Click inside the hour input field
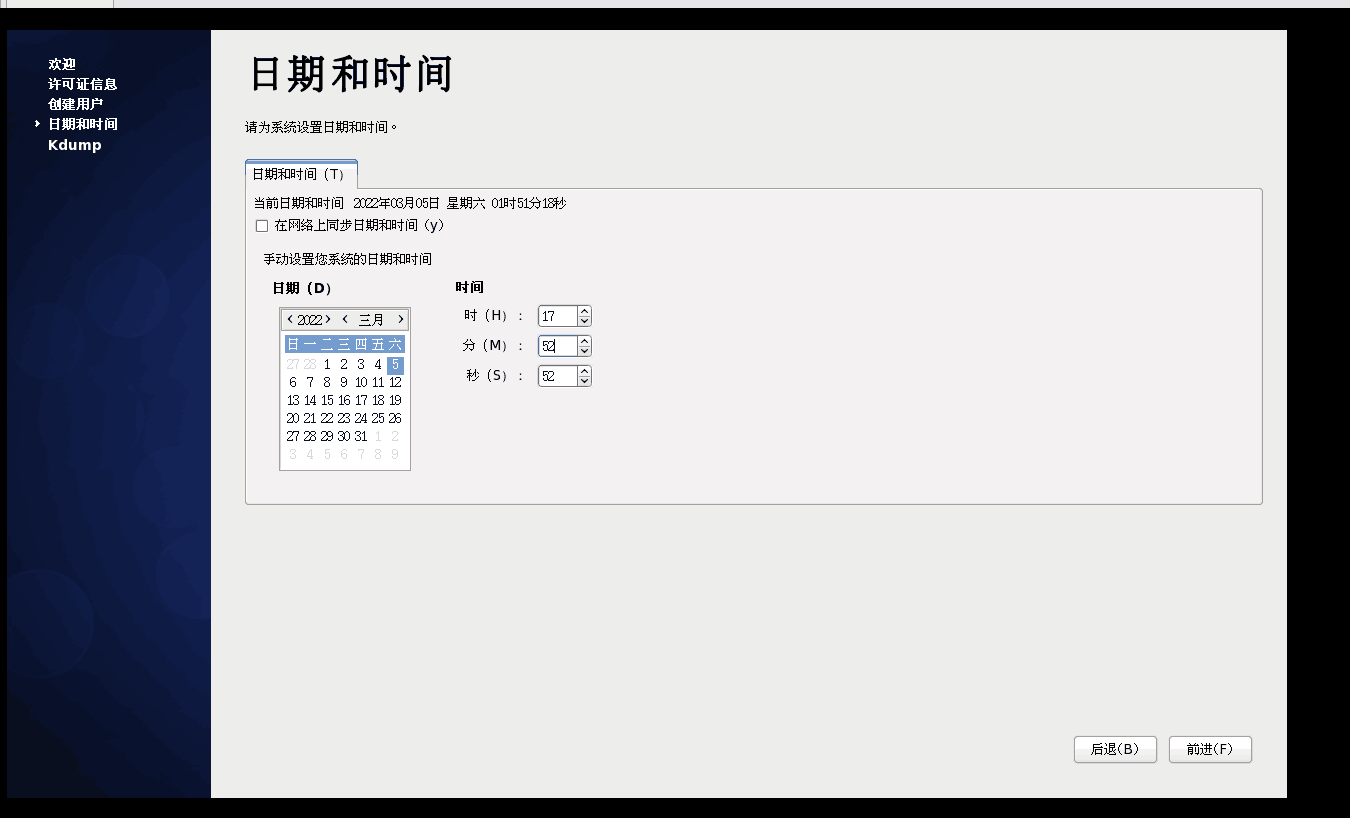The height and width of the screenshot is (818, 1350). (x=558, y=315)
